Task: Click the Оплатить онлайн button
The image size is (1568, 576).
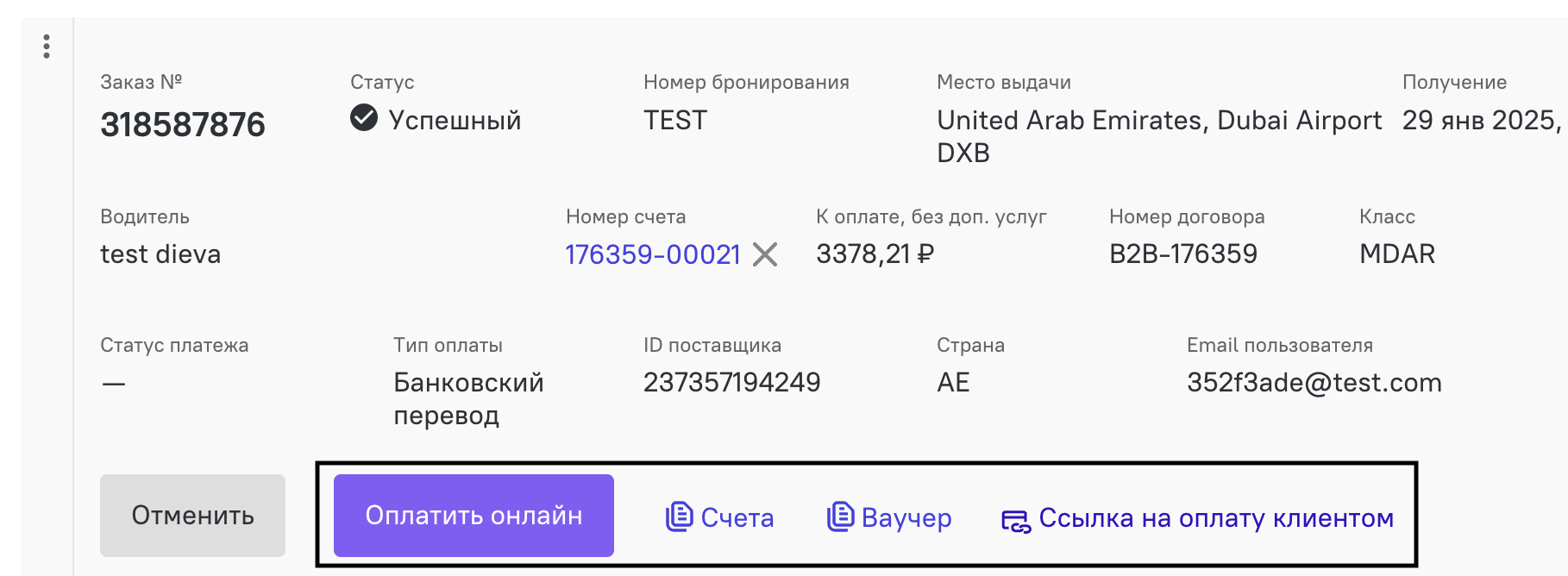Action: (x=474, y=516)
